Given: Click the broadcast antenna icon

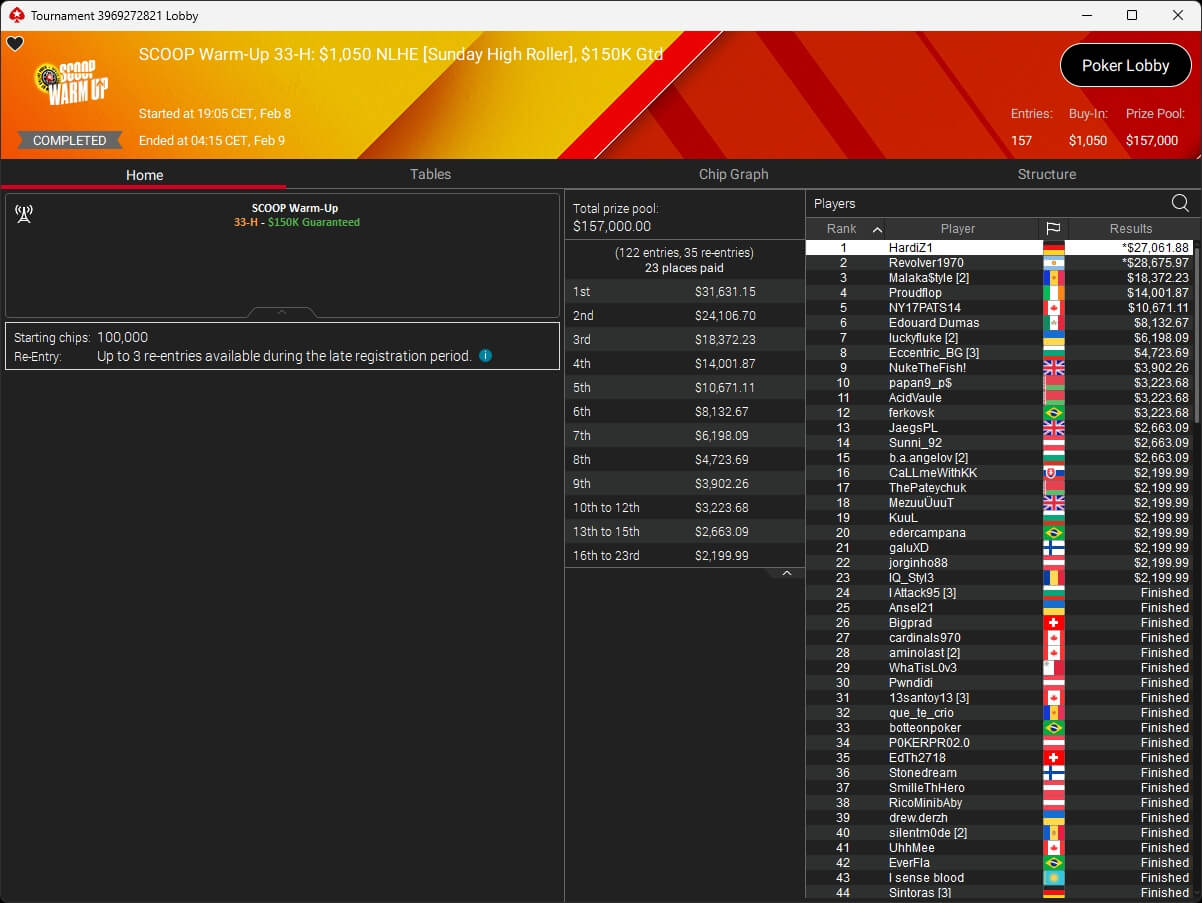Looking at the screenshot, I should pos(24,213).
